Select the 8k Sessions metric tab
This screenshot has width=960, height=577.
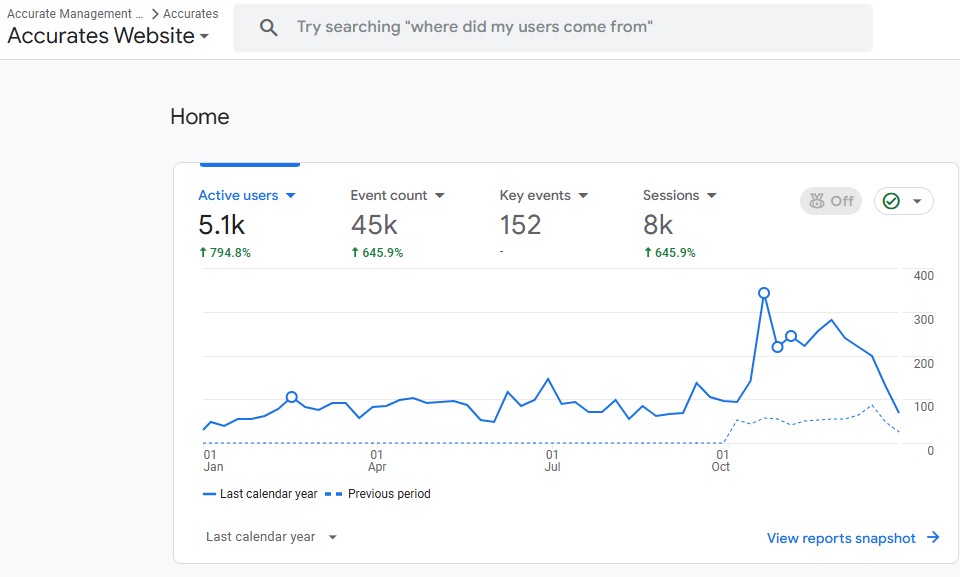click(x=680, y=224)
